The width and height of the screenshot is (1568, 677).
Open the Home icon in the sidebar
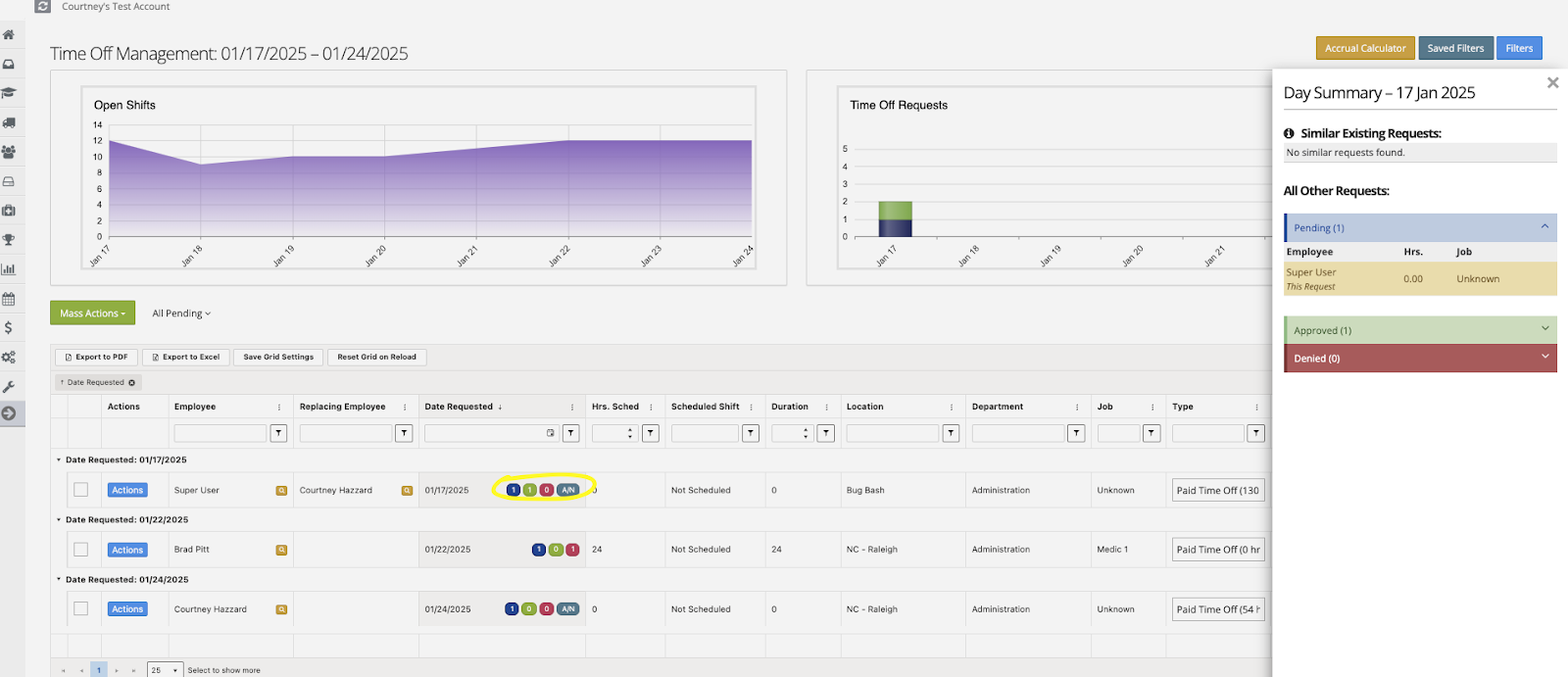click(x=9, y=35)
